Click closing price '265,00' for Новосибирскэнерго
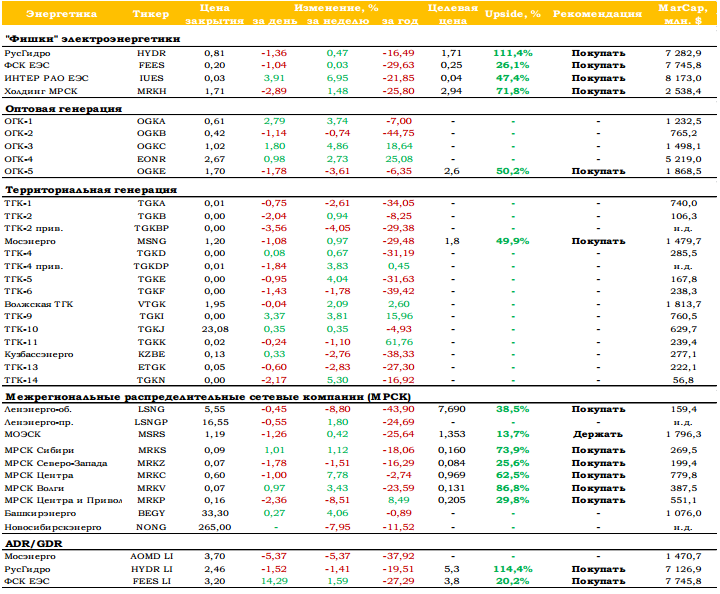This screenshot has width=720, height=594. 214,527
